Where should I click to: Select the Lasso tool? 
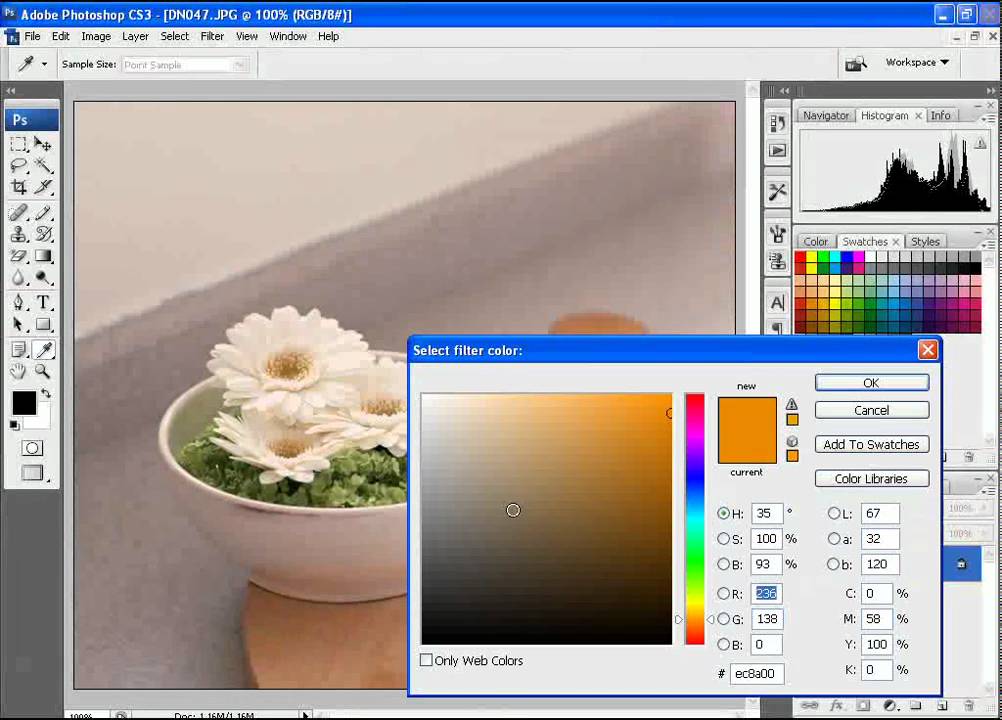pos(19,165)
